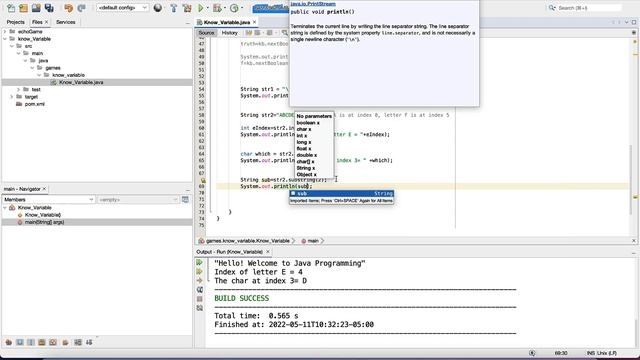Click the Open Project toolbar icon
The height and width of the screenshot is (360, 640).
click(36, 8)
